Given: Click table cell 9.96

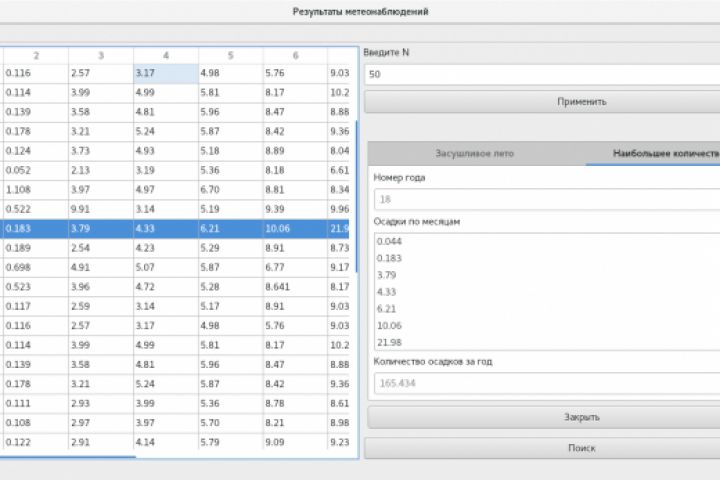Looking at the screenshot, I should (x=339, y=209).
